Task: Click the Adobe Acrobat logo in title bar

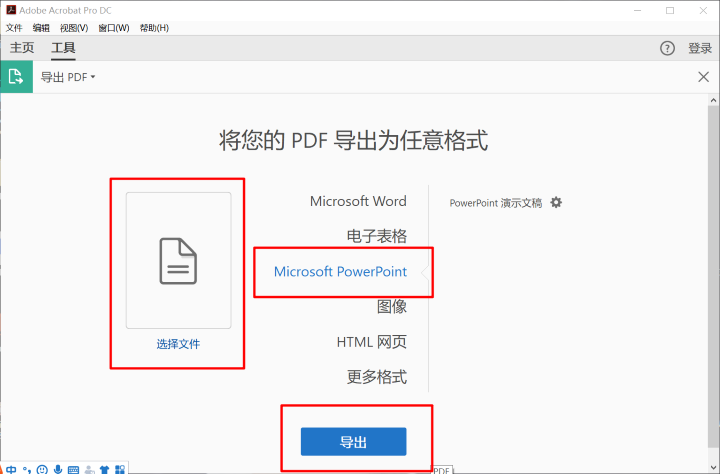Action: (11, 10)
